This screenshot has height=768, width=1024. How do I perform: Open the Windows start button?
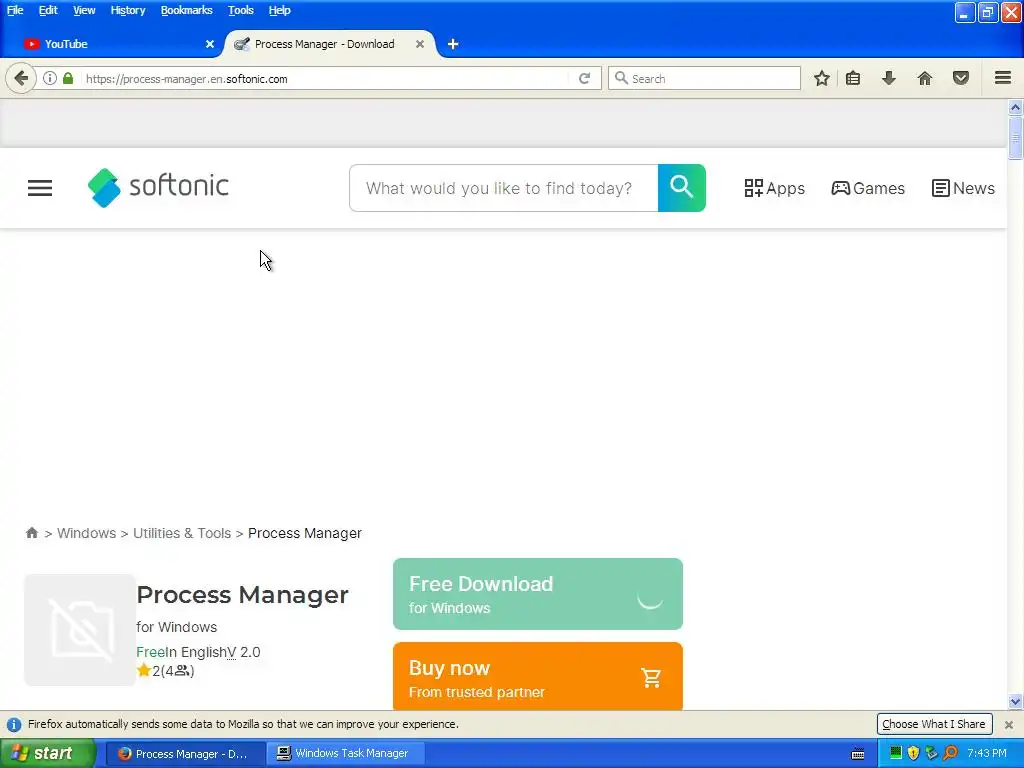point(48,754)
